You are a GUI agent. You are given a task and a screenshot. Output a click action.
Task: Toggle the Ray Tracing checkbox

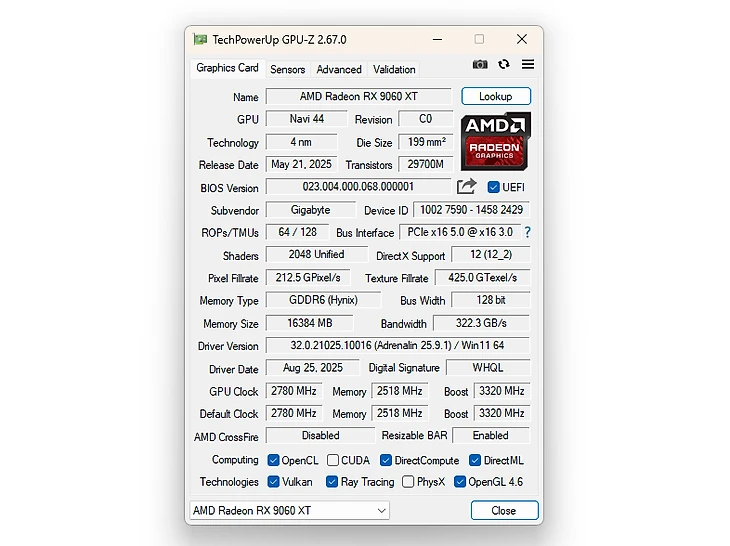(332, 482)
